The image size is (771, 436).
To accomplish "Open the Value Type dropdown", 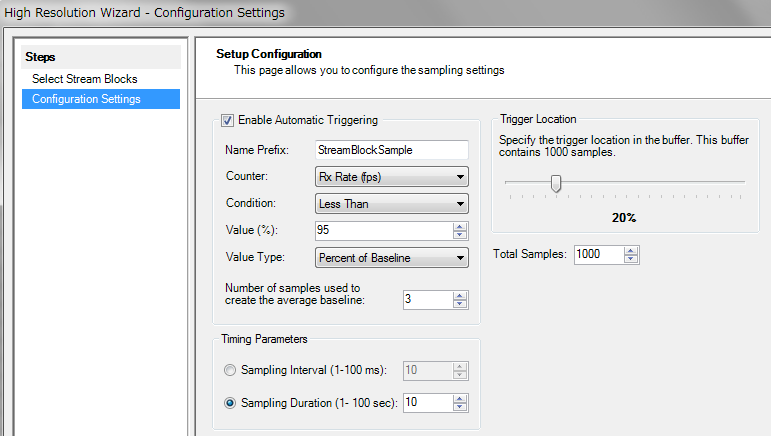I will point(391,258).
